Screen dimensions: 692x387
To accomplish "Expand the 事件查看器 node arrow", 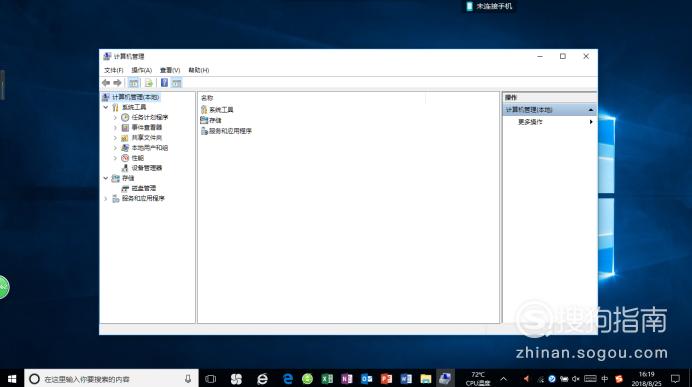I will [115, 128].
